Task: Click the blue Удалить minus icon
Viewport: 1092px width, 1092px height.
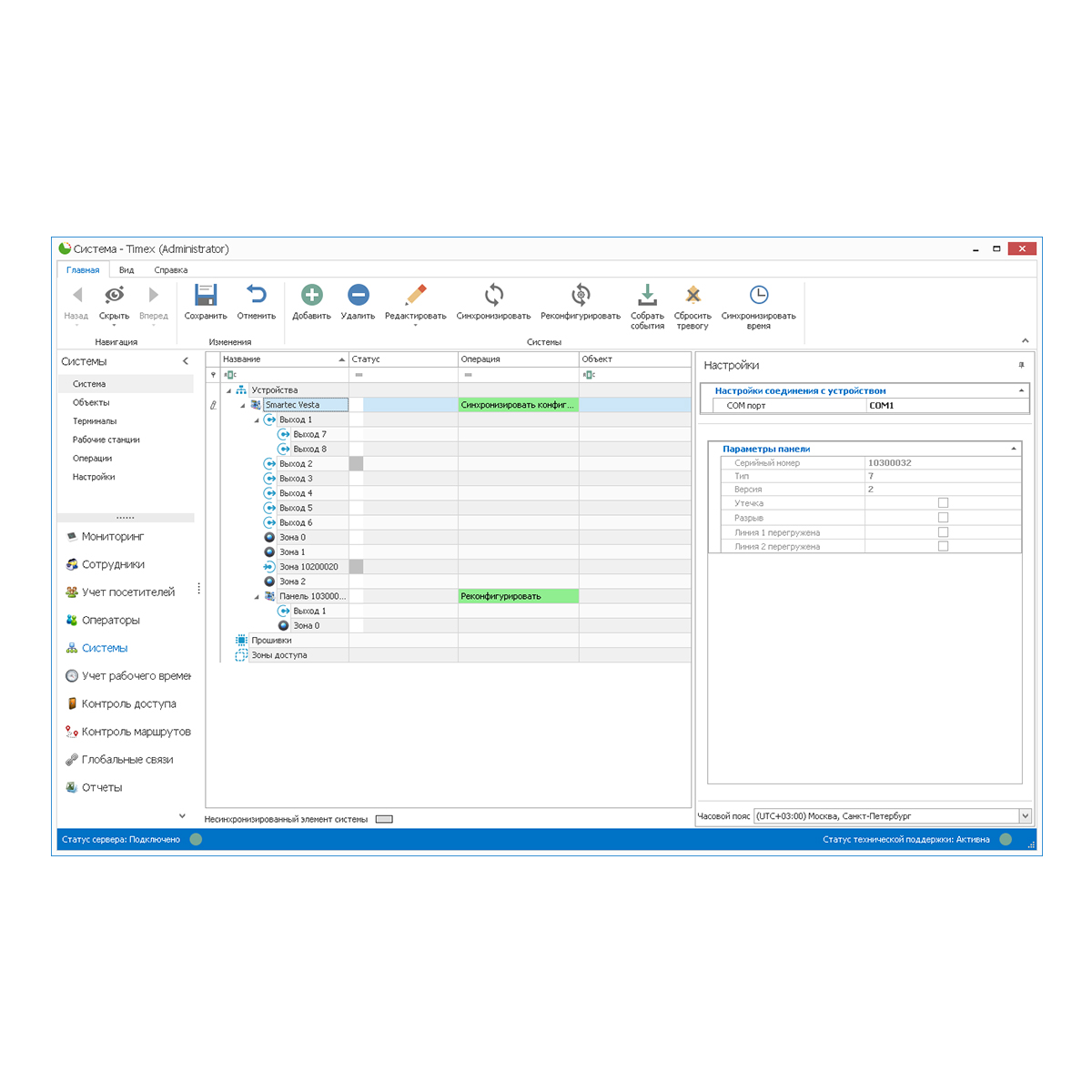Action: tap(358, 294)
